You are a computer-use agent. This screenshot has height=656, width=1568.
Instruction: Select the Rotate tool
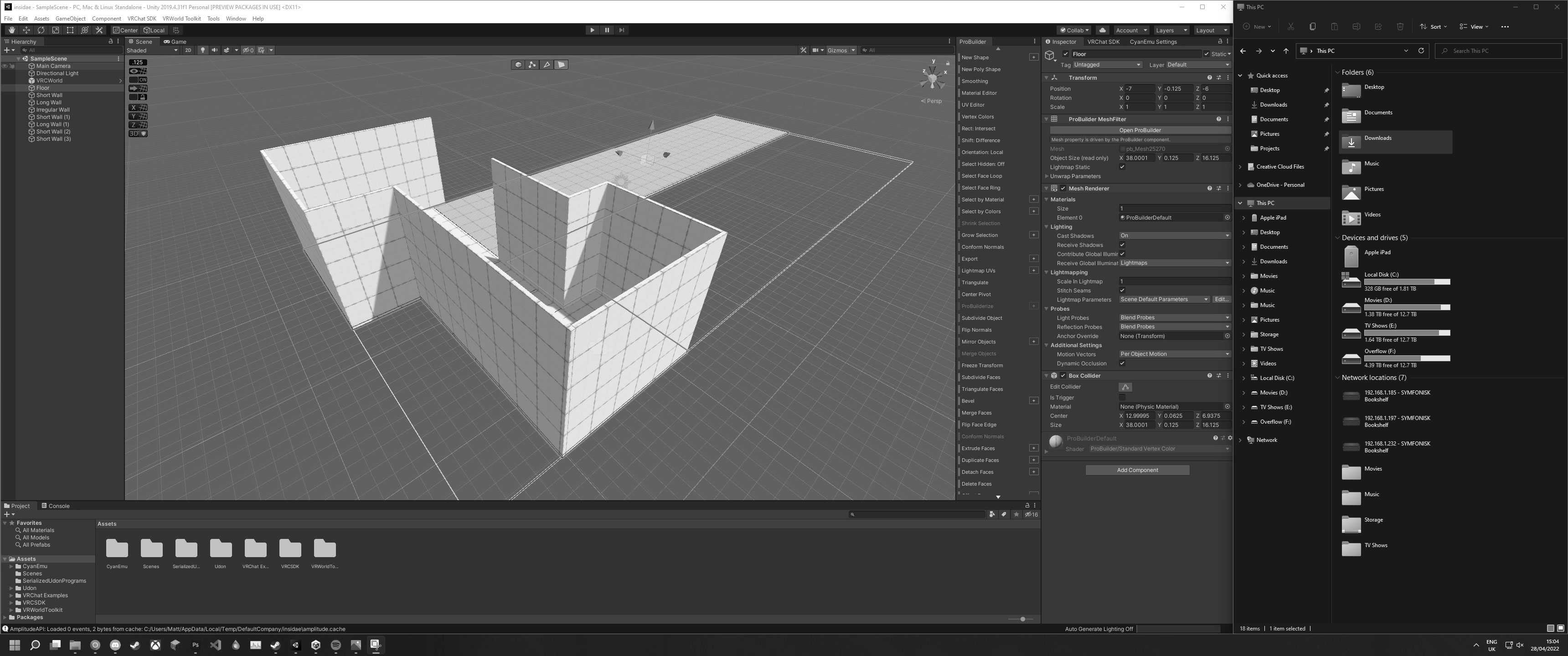41,30
